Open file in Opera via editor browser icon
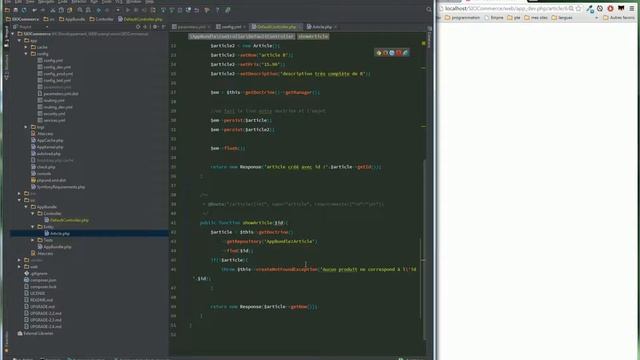640x360 pixels. (399, 53)
